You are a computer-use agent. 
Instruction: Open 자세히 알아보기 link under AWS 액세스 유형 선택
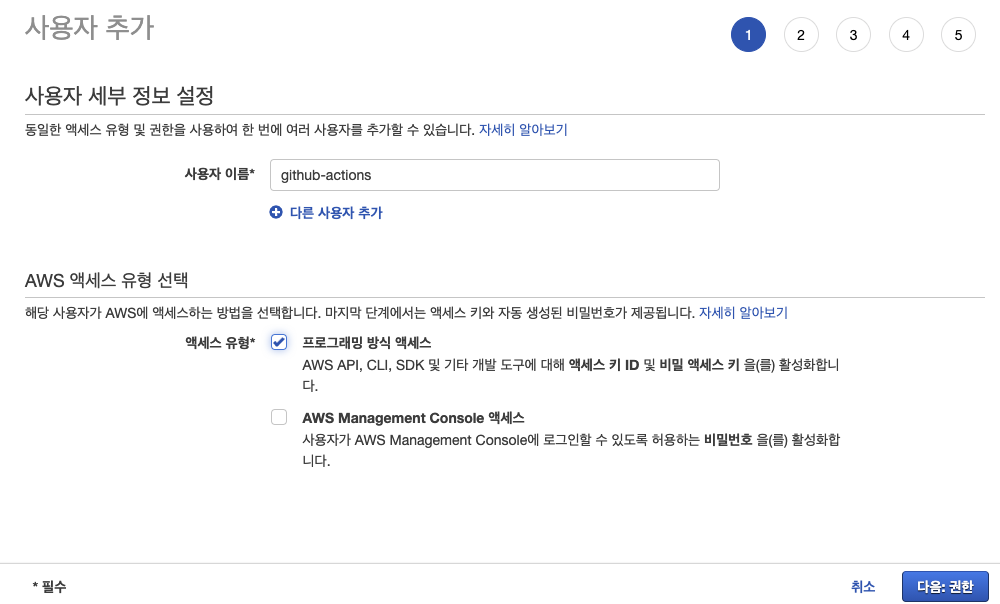(743, 313)
